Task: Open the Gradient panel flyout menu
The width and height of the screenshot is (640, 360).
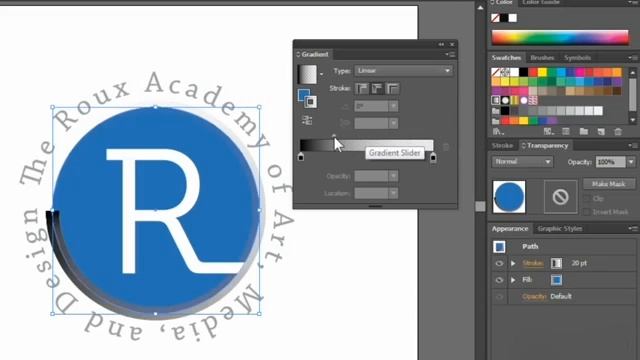Action: (450, 54)
